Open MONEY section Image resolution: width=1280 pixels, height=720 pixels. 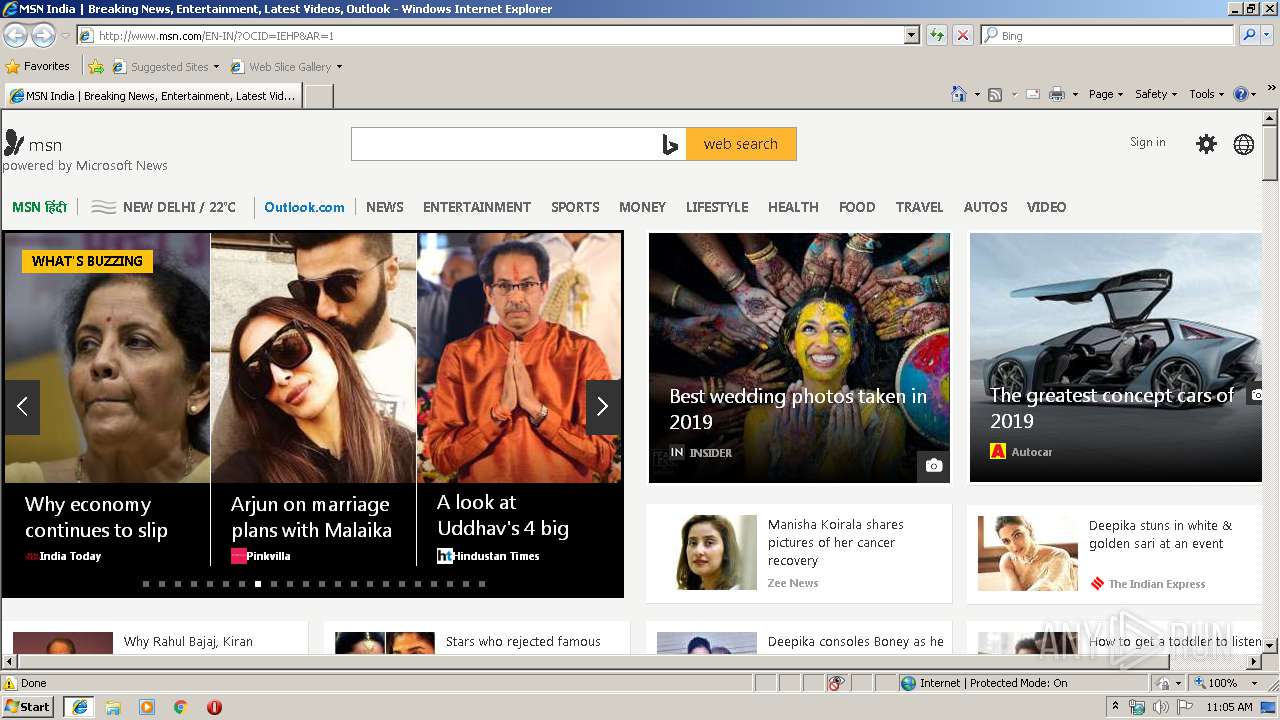(642, 207)
